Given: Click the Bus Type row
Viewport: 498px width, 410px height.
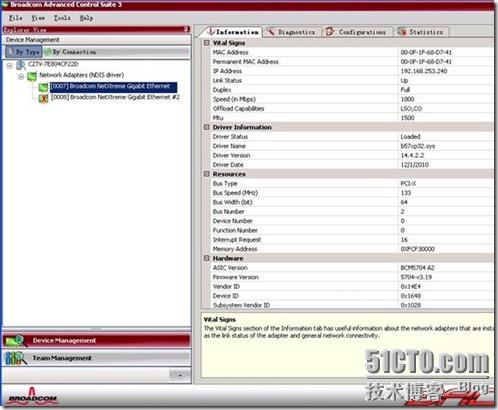Looking at the screenshot, I should (353, 183).
